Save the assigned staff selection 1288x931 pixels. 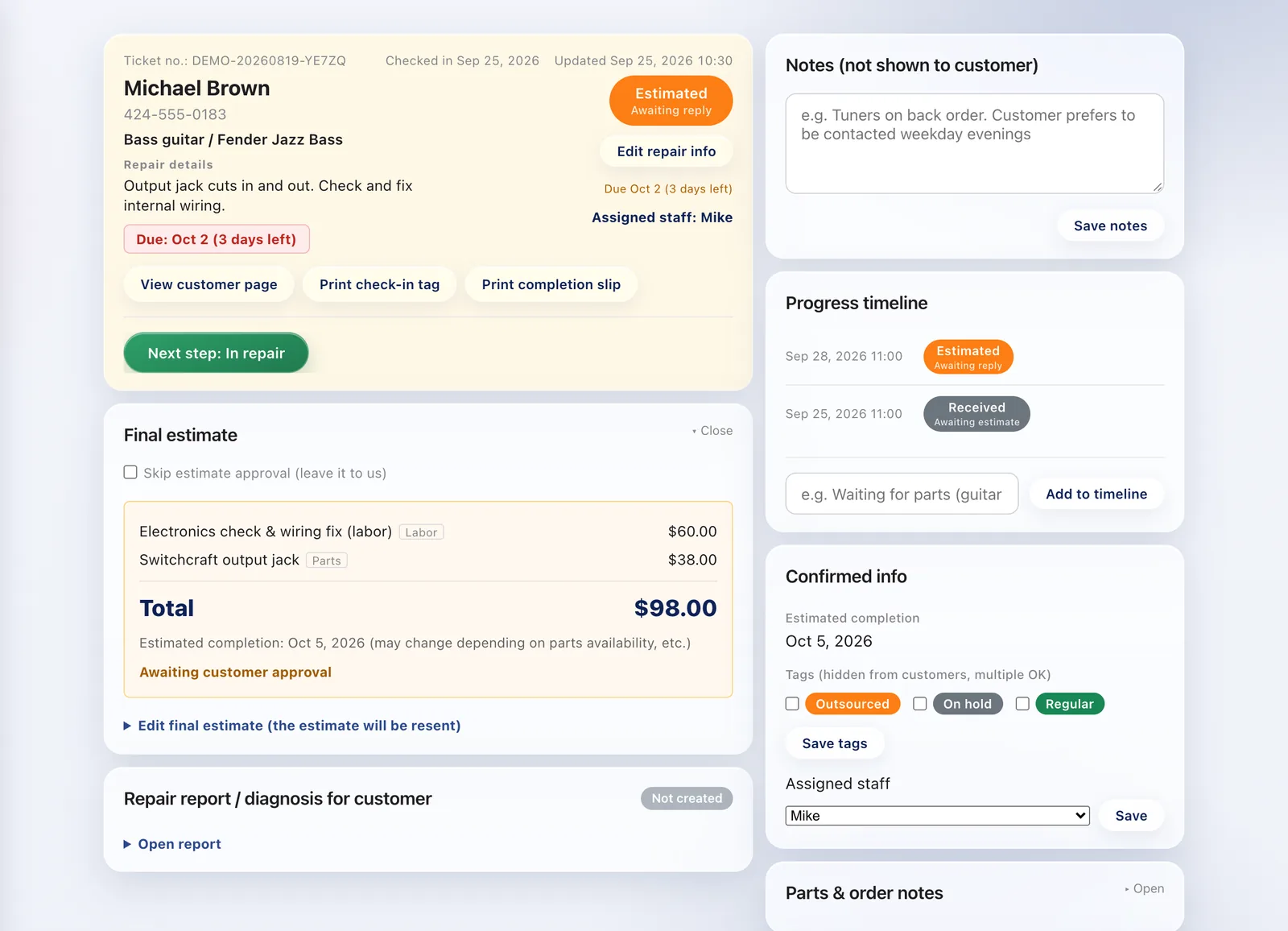(x=1131, y=816)
